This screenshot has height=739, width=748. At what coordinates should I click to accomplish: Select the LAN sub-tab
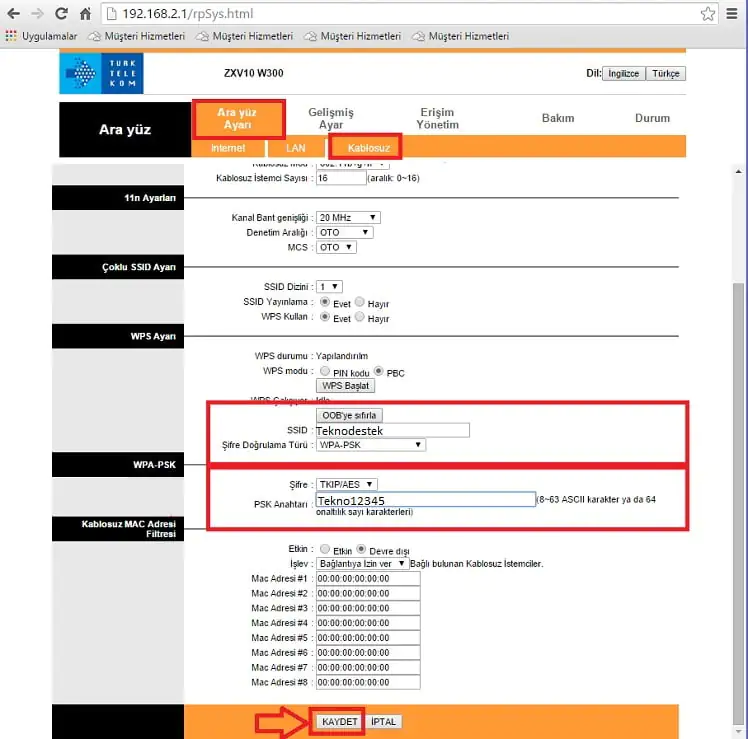(296, 148)
